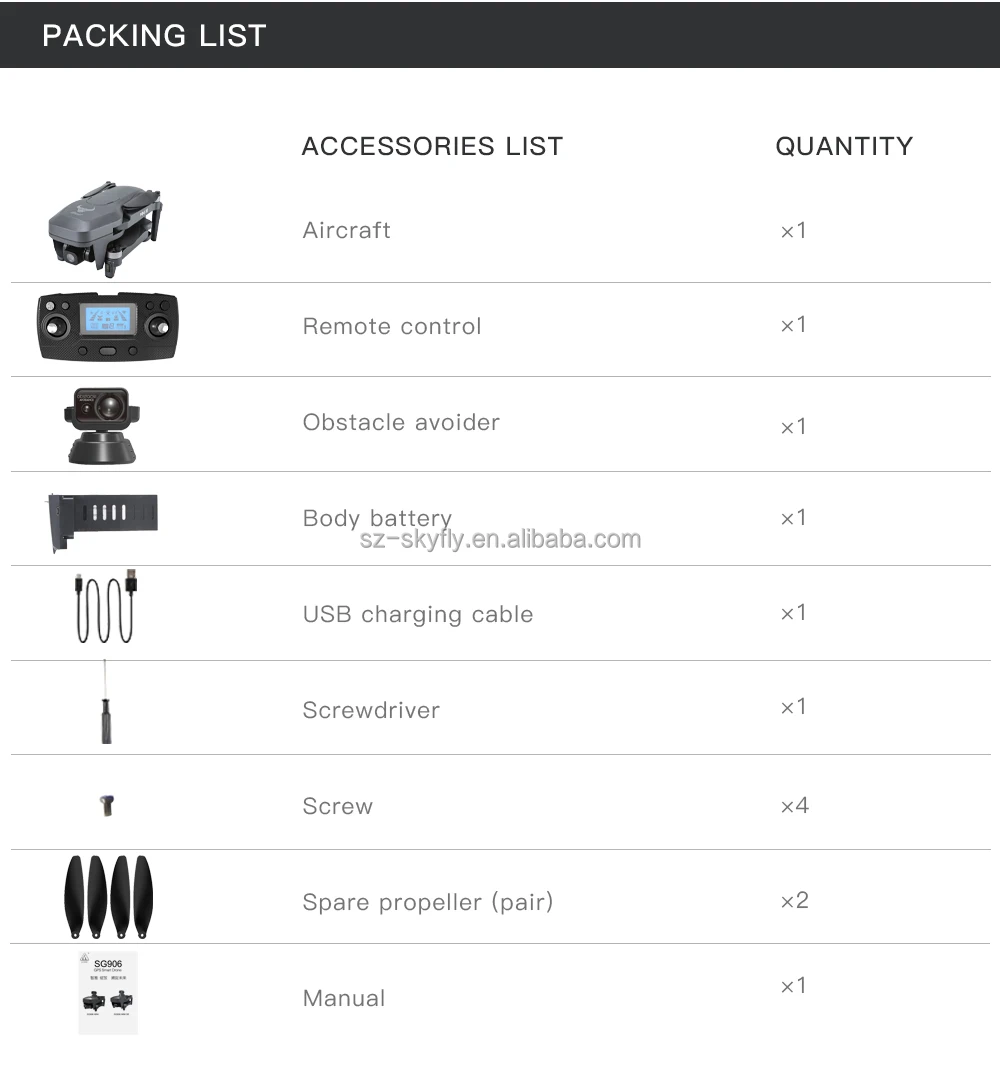Click the PACKING LIST header title

pos(154,36)
